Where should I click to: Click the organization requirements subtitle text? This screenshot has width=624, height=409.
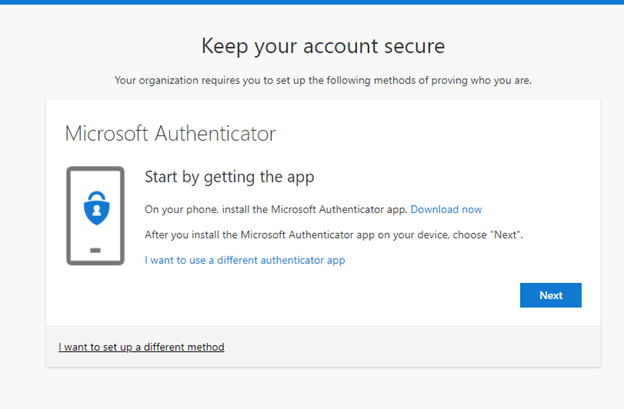323,80
